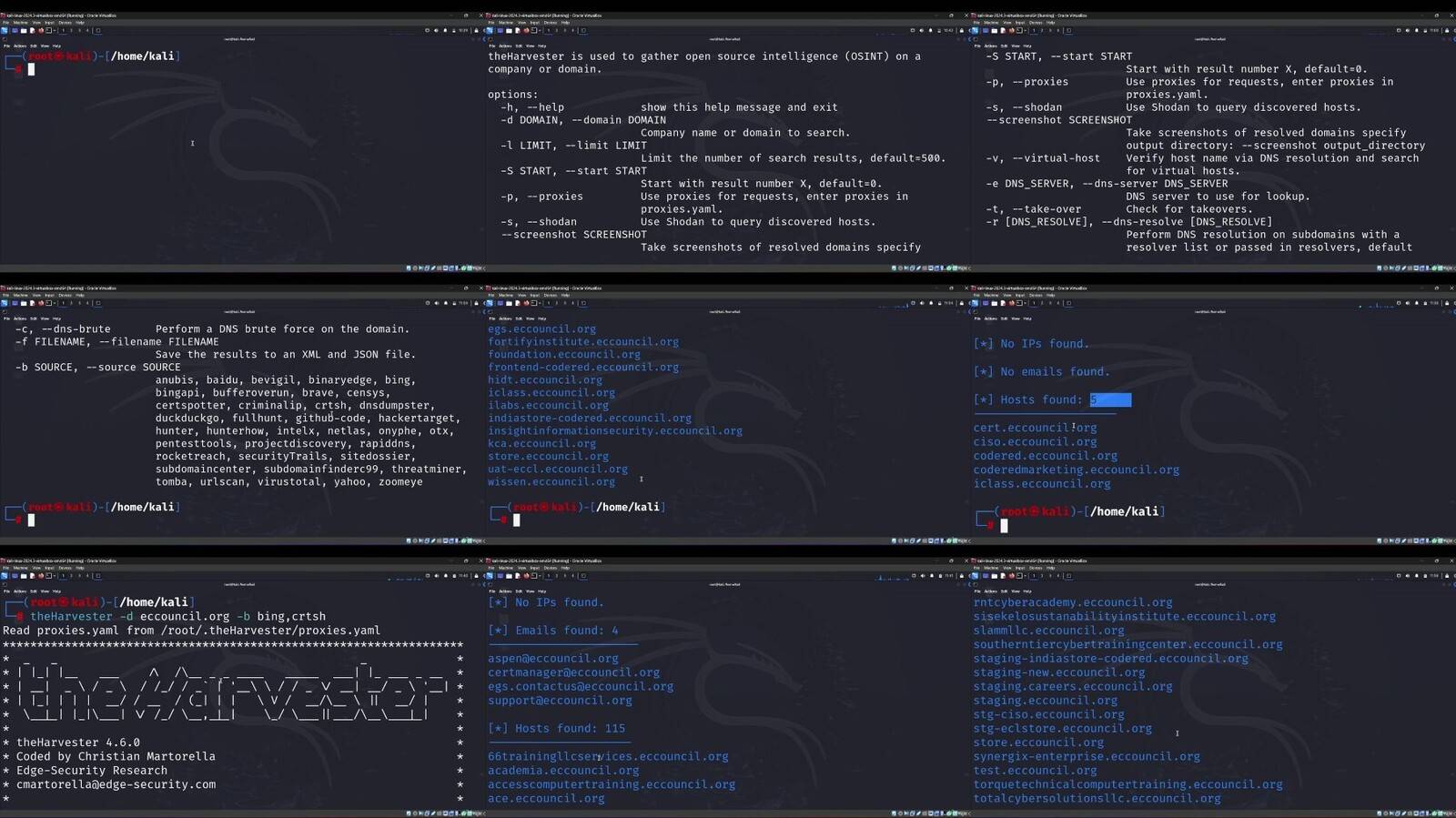Open terminal Edit menu in the 'No emails found' window
The height and width of the screenshot is (818, 1456).
pos(1005,318)
